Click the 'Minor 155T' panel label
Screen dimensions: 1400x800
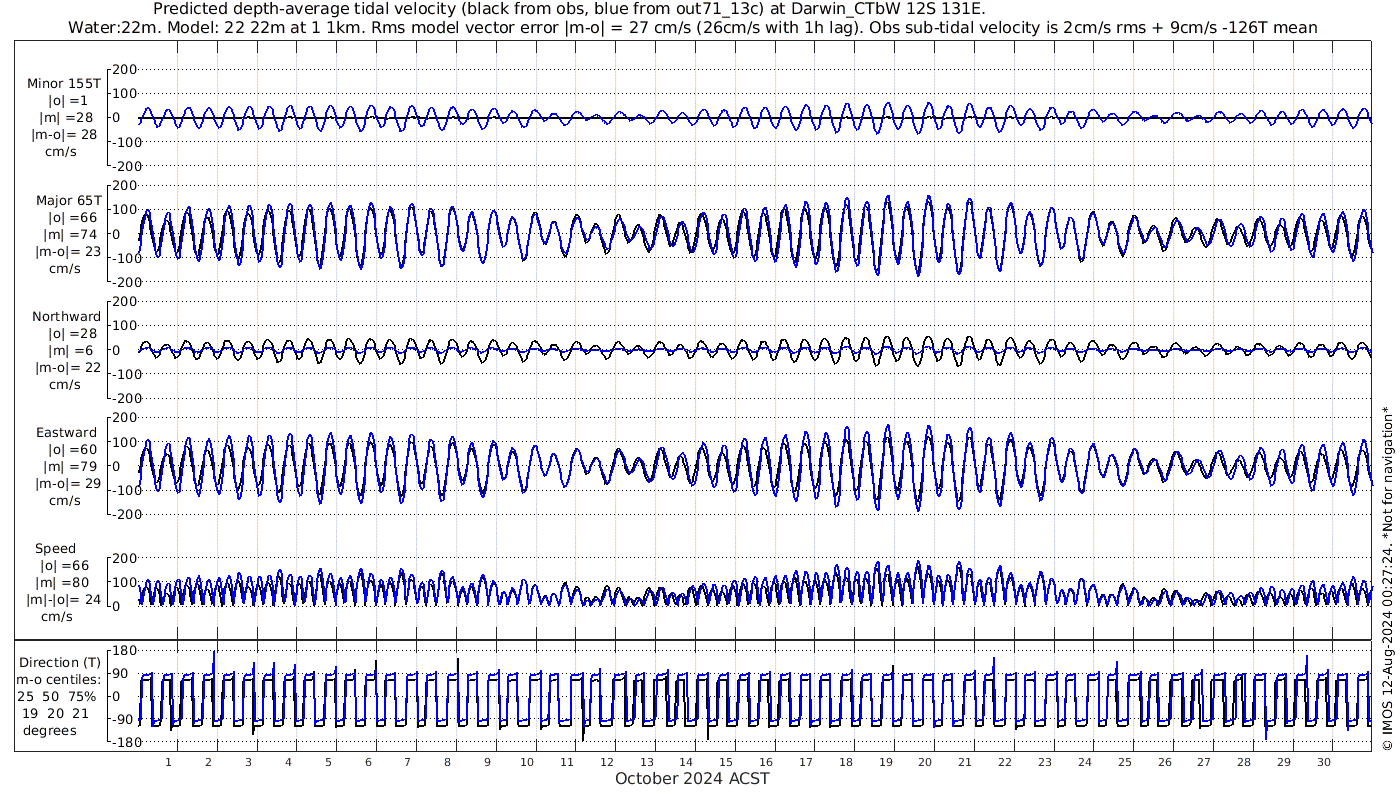point(64,84)
